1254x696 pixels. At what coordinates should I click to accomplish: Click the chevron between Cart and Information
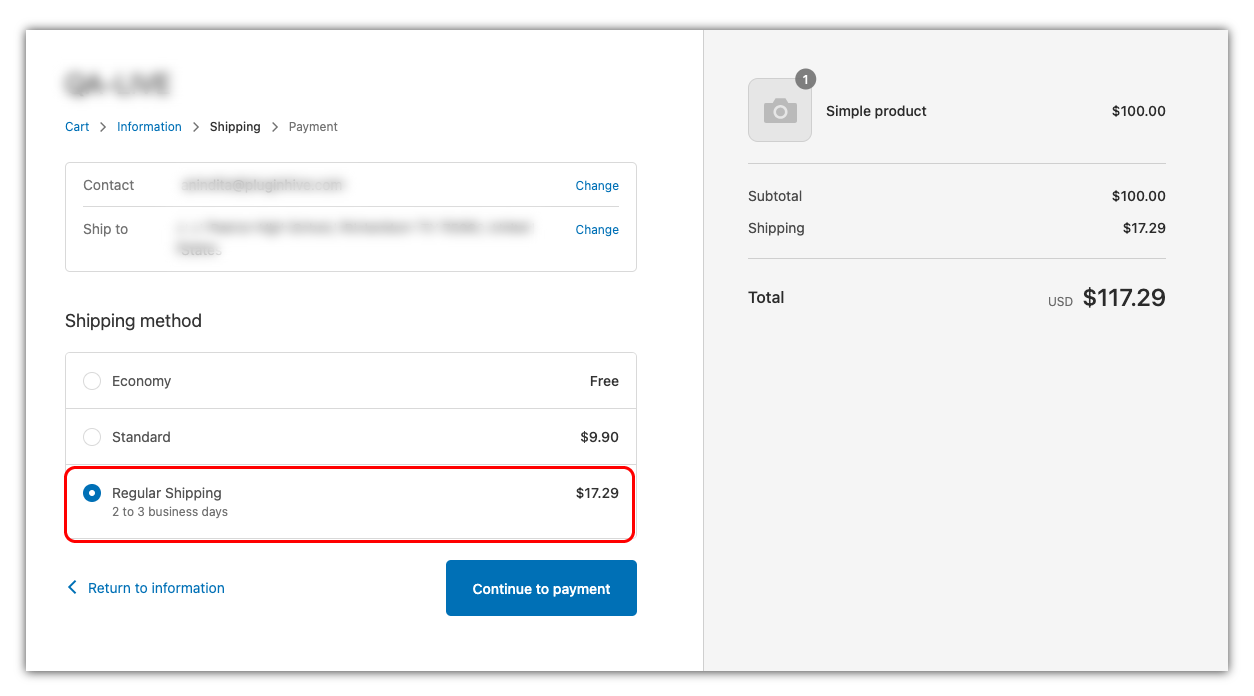[103, 127]
